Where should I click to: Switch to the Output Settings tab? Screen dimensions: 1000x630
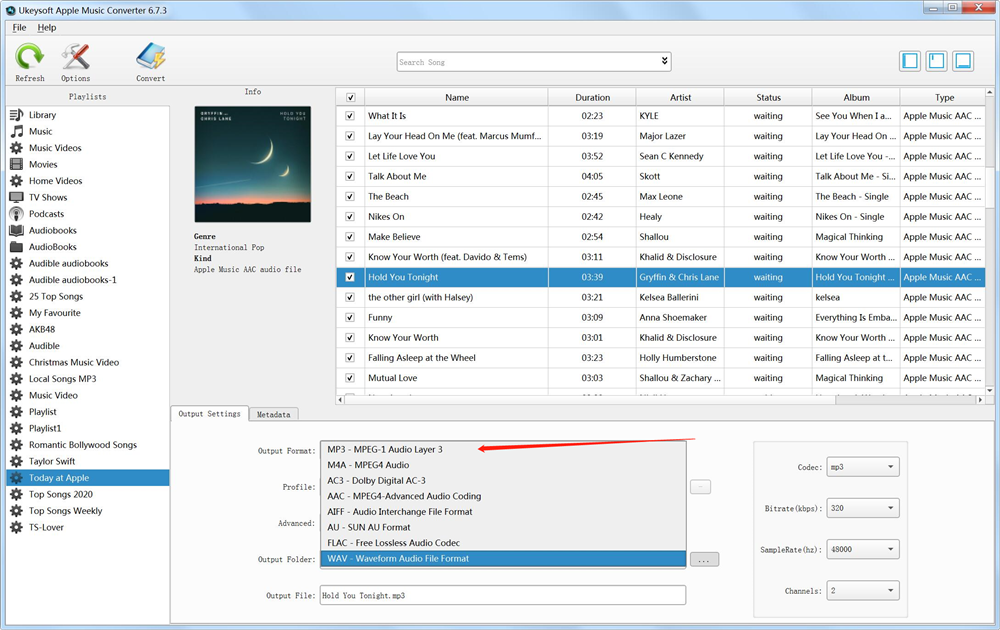(x=209, y=414)
